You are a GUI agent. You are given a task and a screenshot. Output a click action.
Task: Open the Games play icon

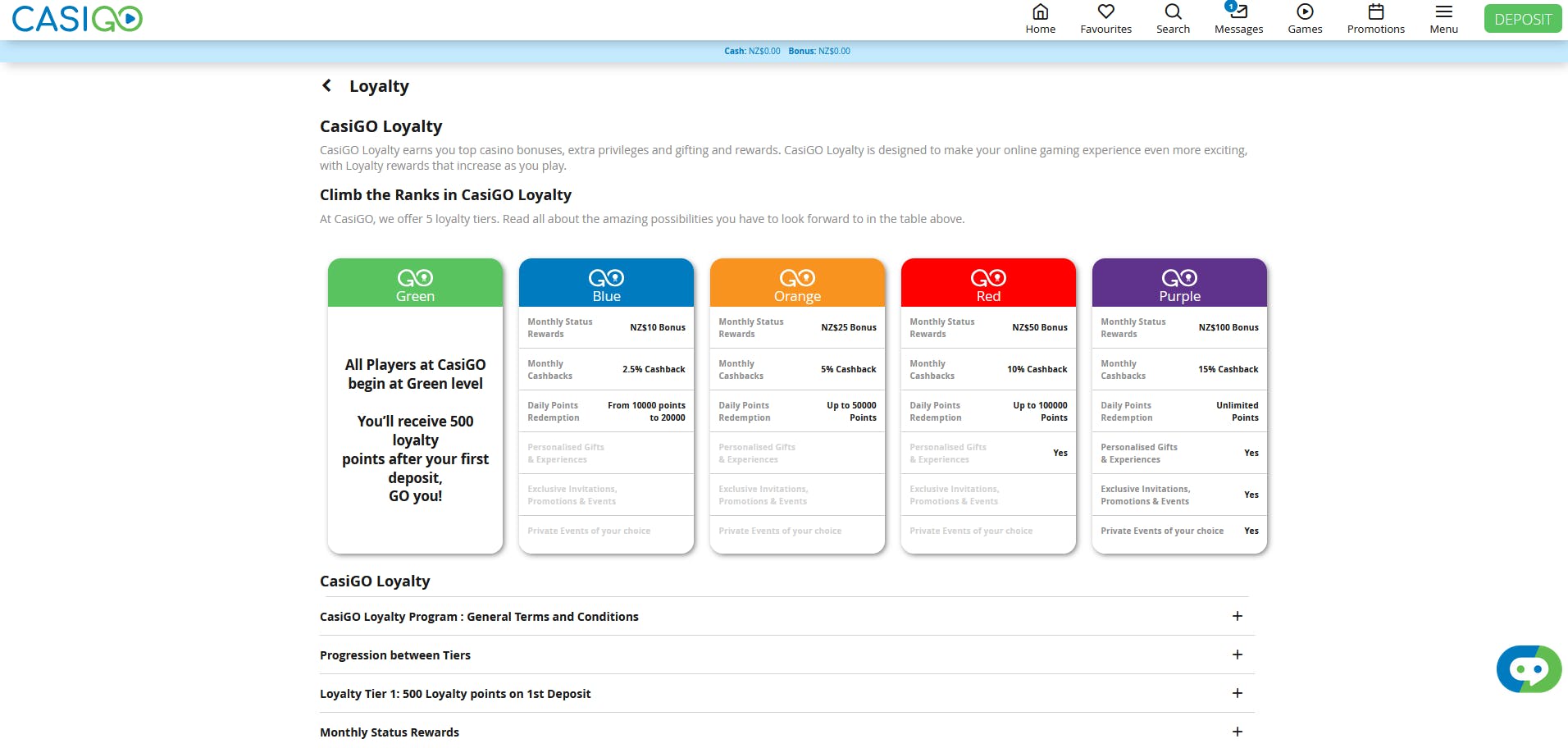click(x=1305, y=11)
